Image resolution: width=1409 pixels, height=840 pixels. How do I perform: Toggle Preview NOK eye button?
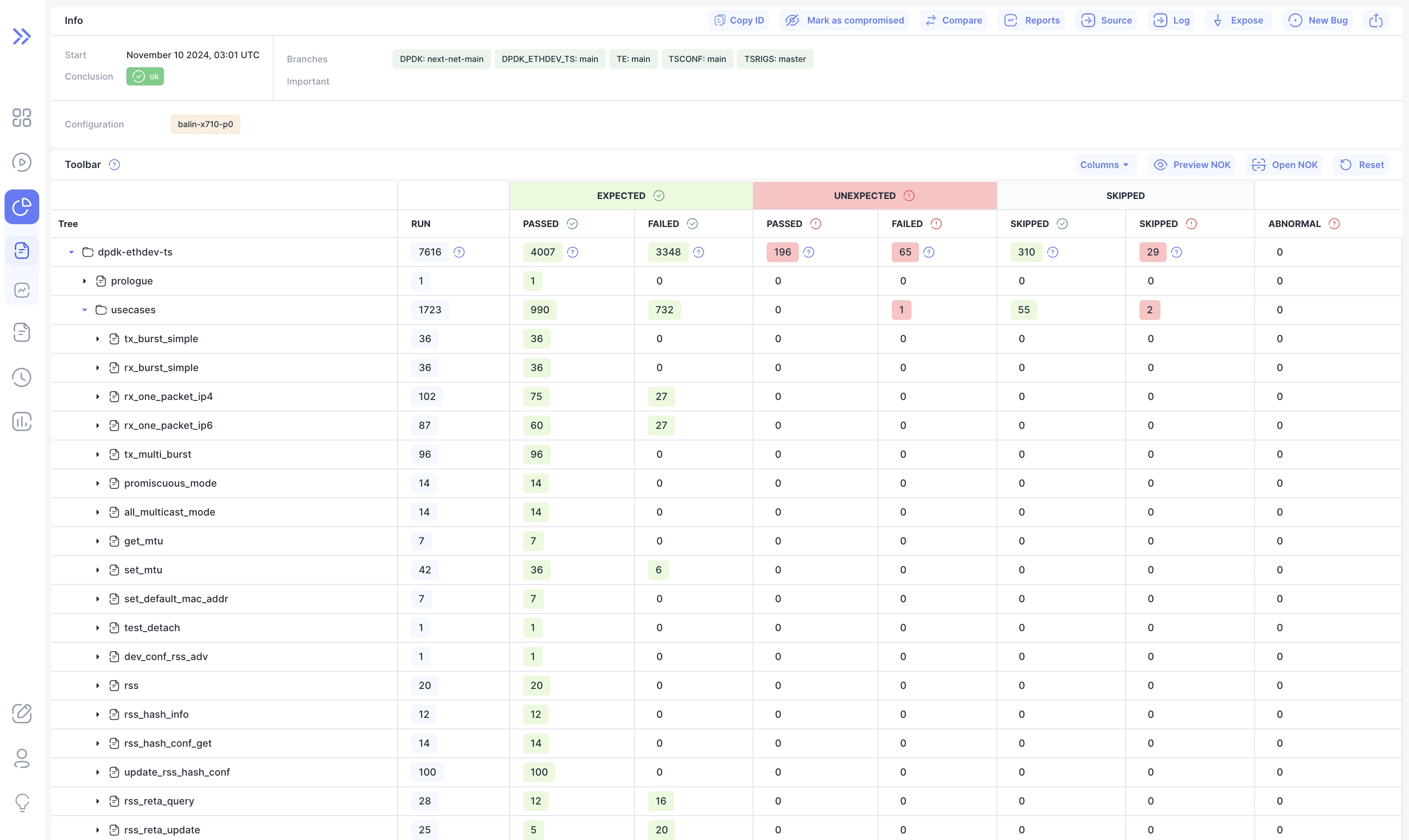click(1191, 165)
